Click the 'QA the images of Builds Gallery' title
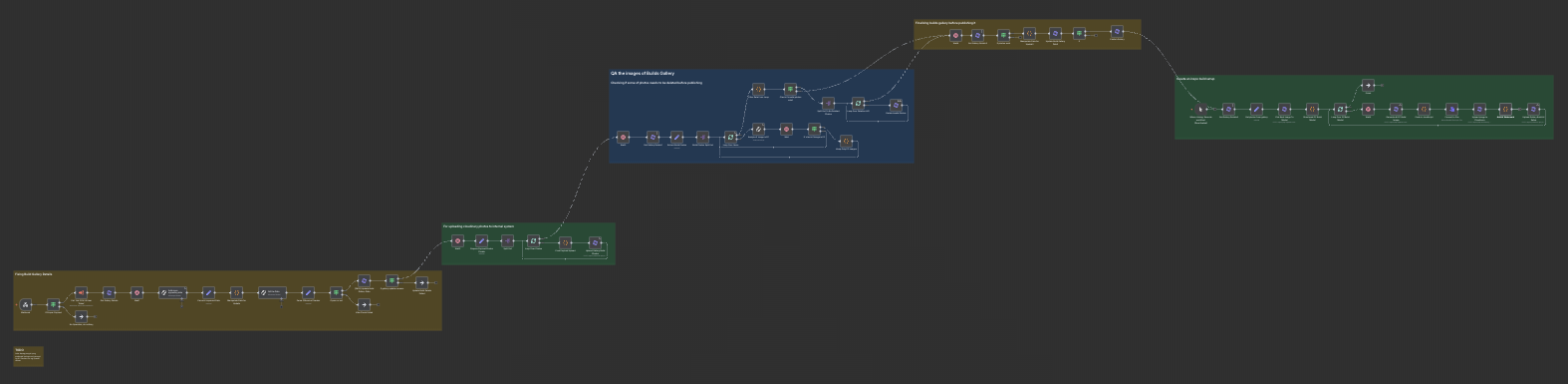 pyautogui.click(x=643, y=73)
